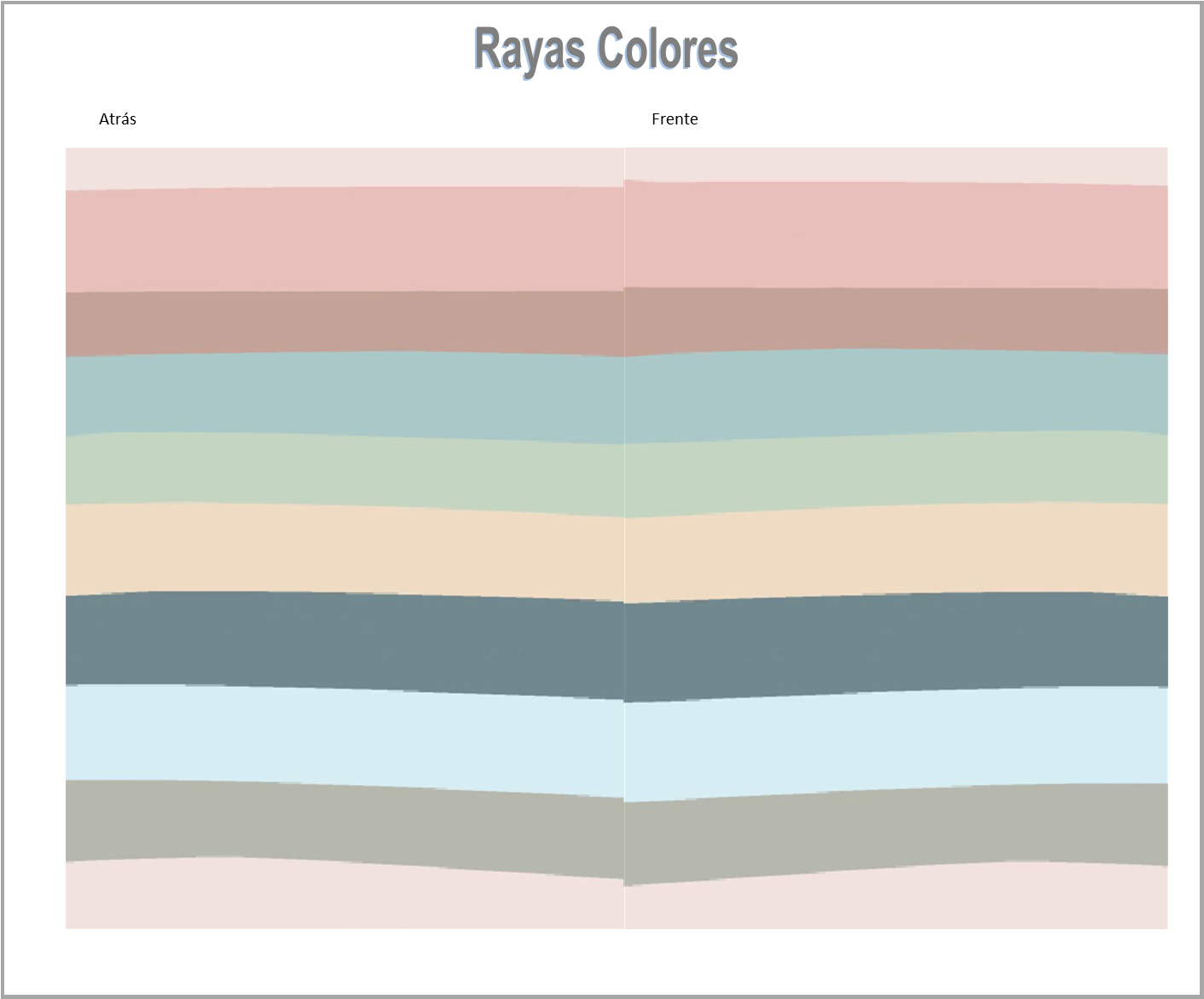Viewport: 1204px width, 999px height.
Task: Click the teal blue stripe in Atrás half
Action: point(344,395)
